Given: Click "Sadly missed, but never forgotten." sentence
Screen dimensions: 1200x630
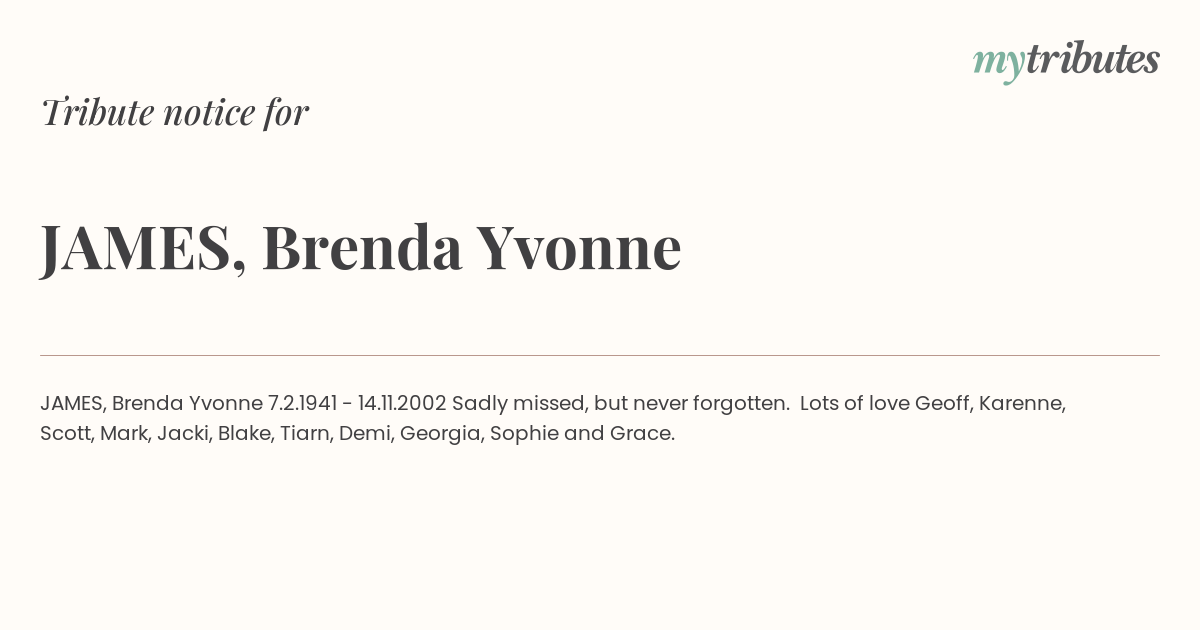Looking at the screenshot, I should (621, 403).
